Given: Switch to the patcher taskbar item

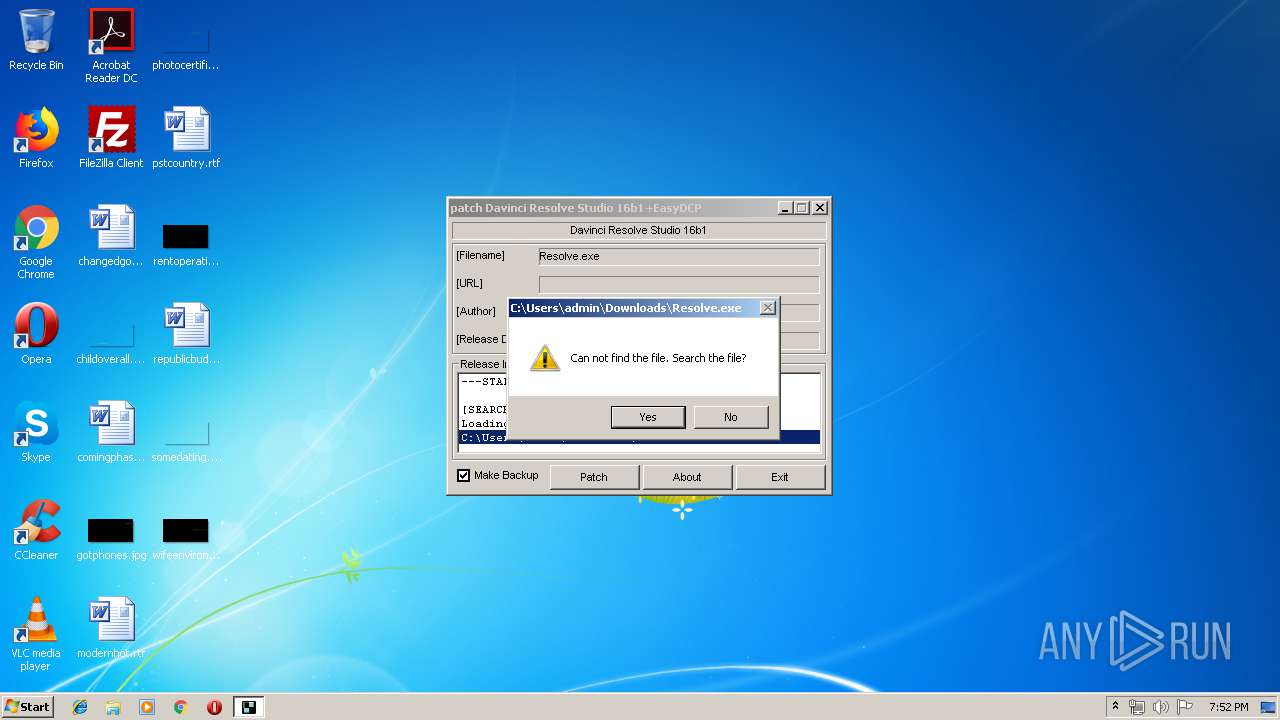Looking at the screenshot, I should pyautogui.click(x=249, y=707).
